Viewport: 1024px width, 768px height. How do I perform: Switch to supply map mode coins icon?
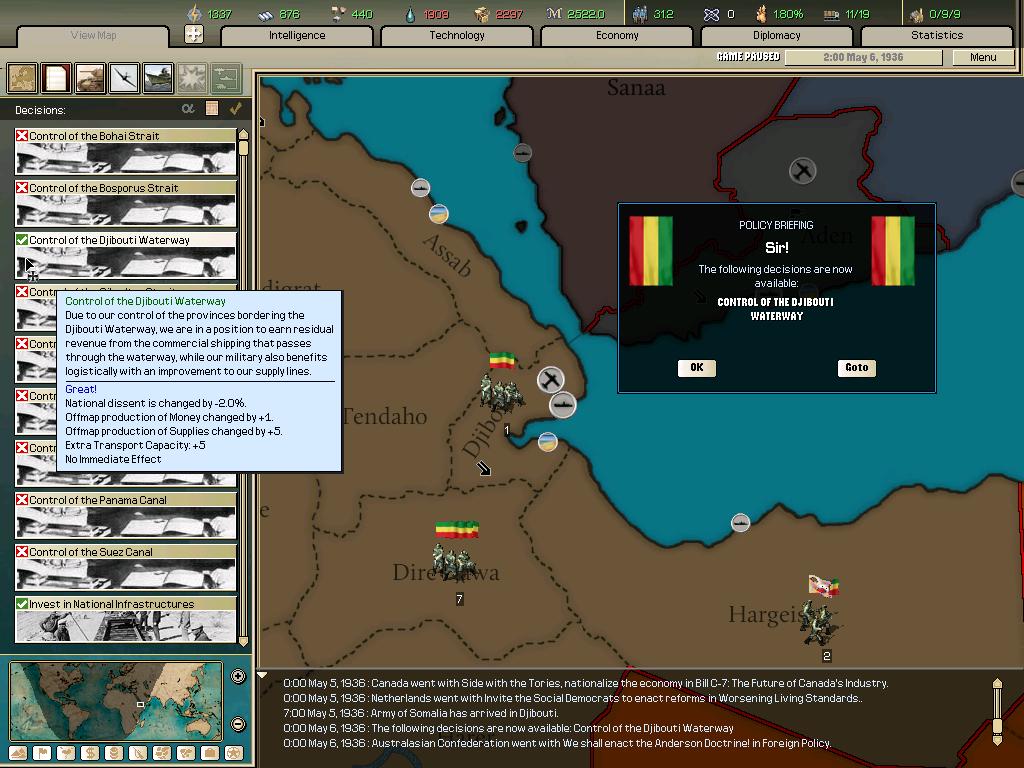[114, 753]
